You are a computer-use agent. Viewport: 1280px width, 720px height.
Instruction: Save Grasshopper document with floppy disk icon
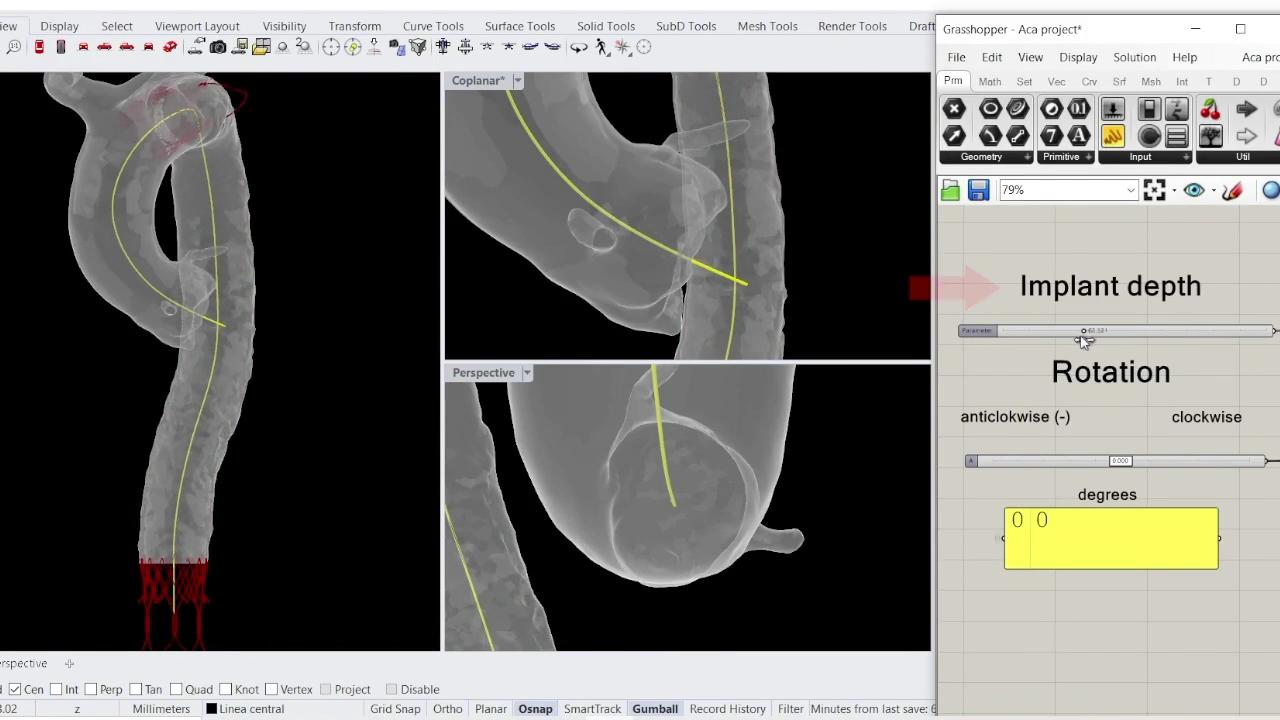pyautogui.click(x=978, y=190)
